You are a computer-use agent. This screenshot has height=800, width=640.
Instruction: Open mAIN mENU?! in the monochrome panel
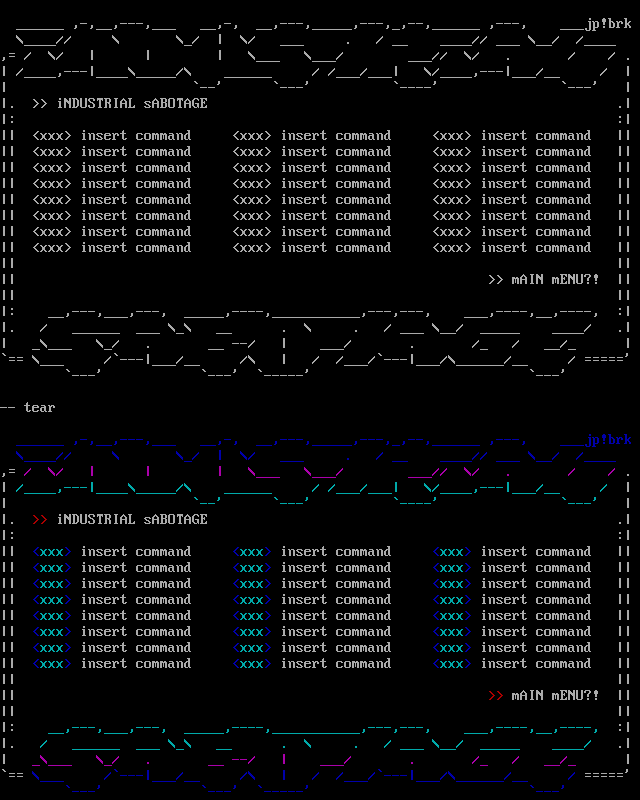[x=555, y=280]
